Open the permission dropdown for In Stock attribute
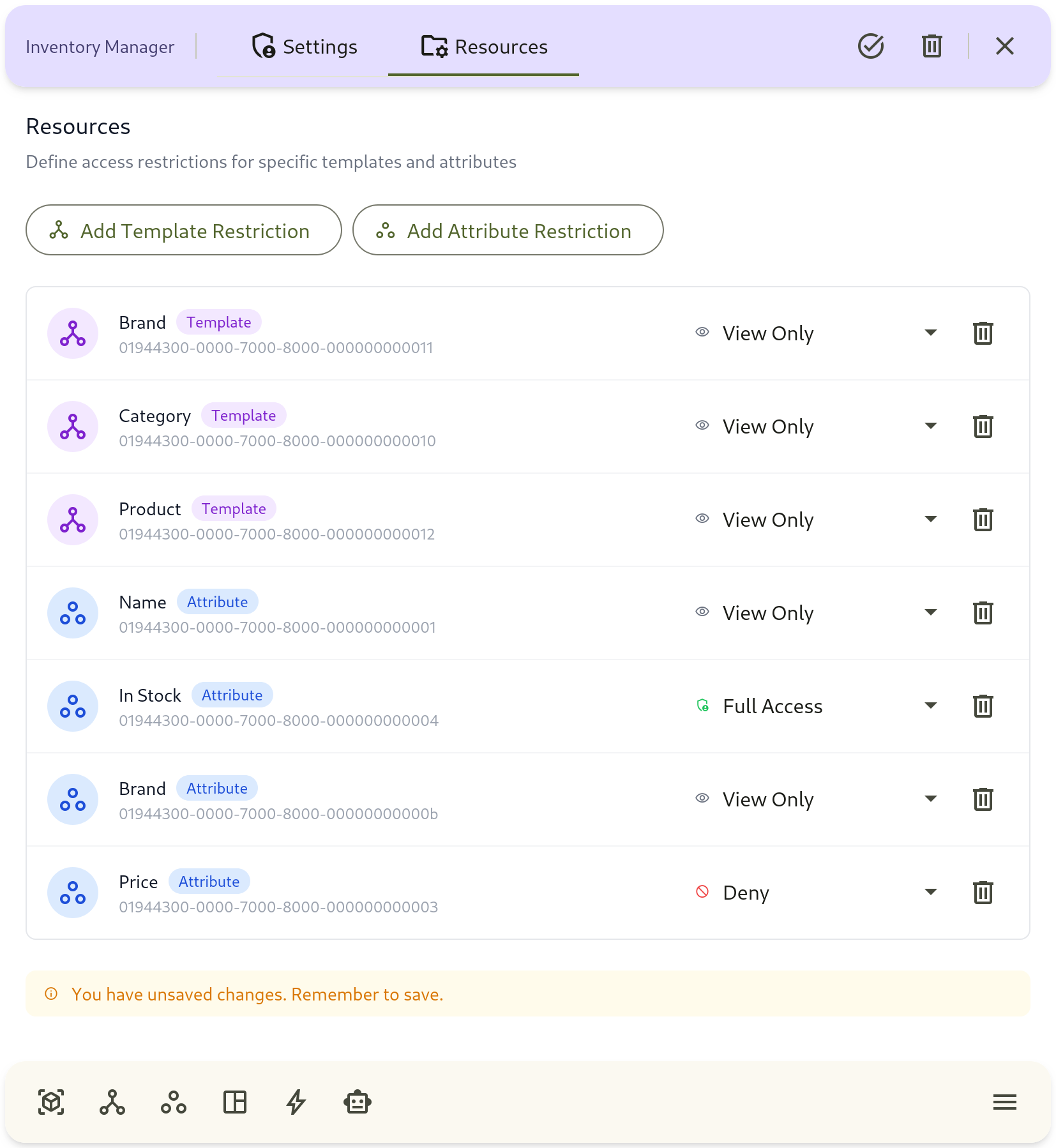This screenshot has width=1056, height=1148. pyautogui.click(x=931, y=706)
